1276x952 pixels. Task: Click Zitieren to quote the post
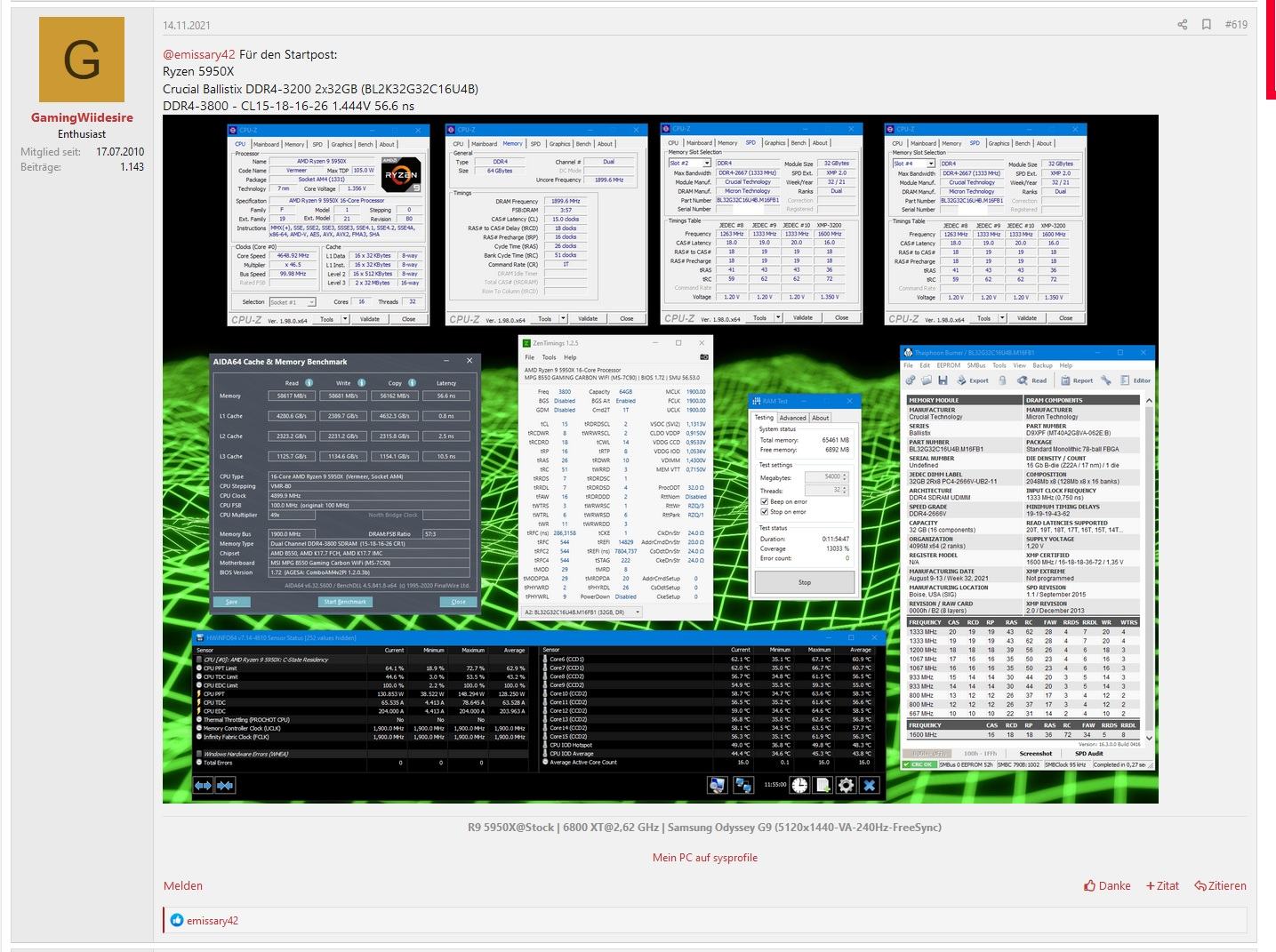1220,885
